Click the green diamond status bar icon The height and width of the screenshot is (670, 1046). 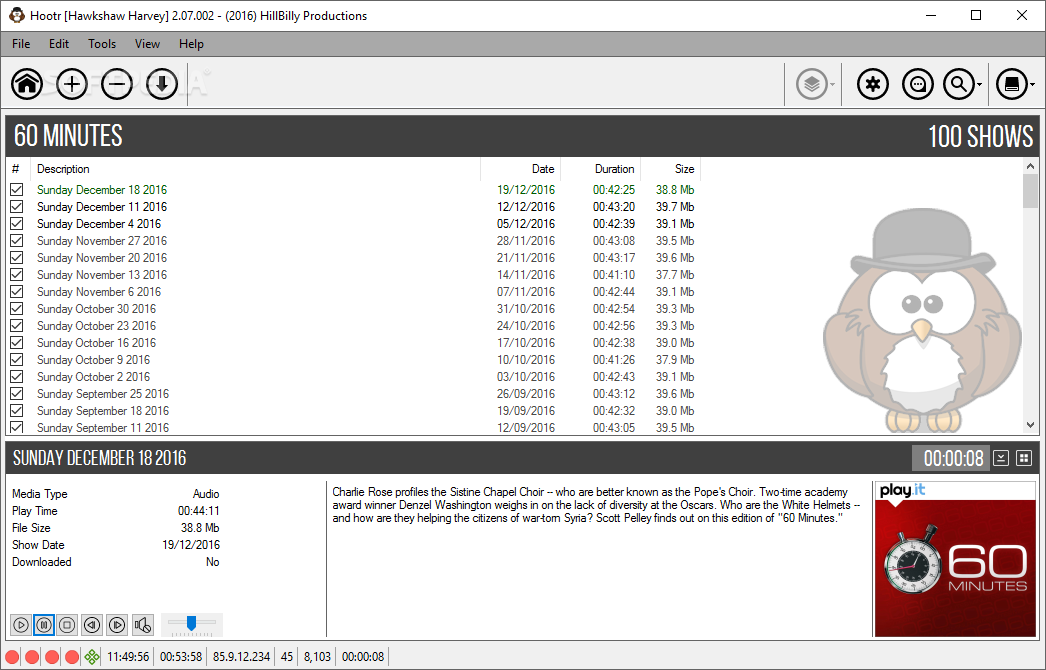[x=92, y=657]
